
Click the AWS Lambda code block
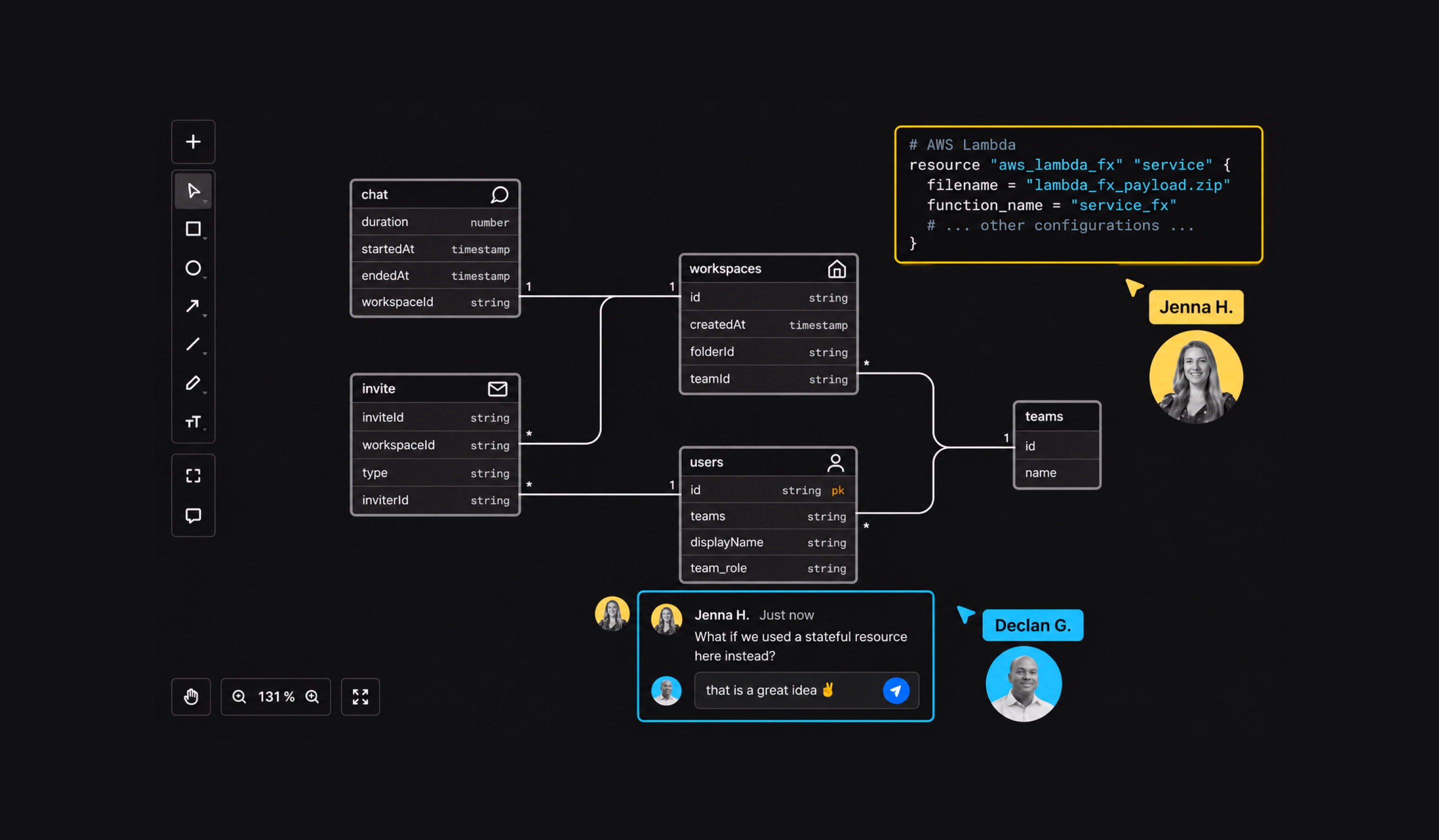(x=1078, y=195)
